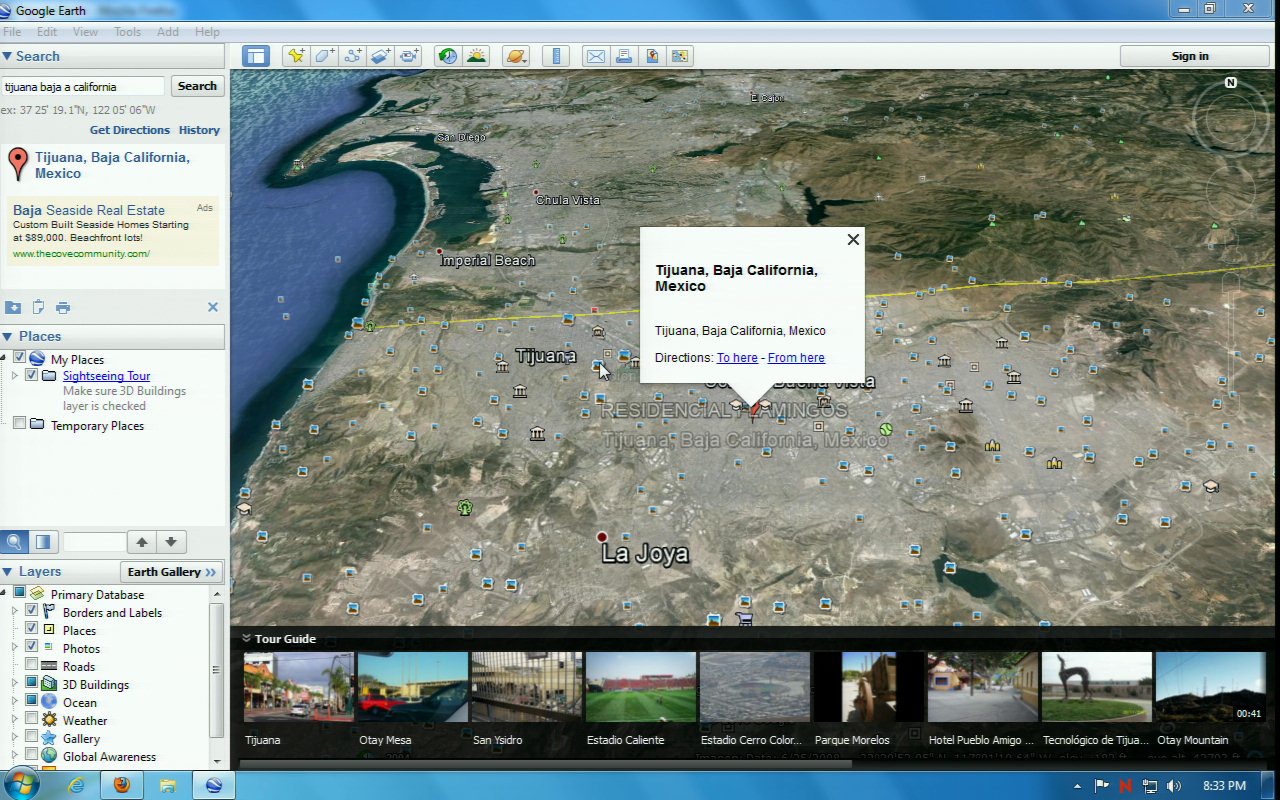Viewport: 1280px width, 800px height.
Task: Enable the Roads layer checkbox
Action: coord(32,666)
